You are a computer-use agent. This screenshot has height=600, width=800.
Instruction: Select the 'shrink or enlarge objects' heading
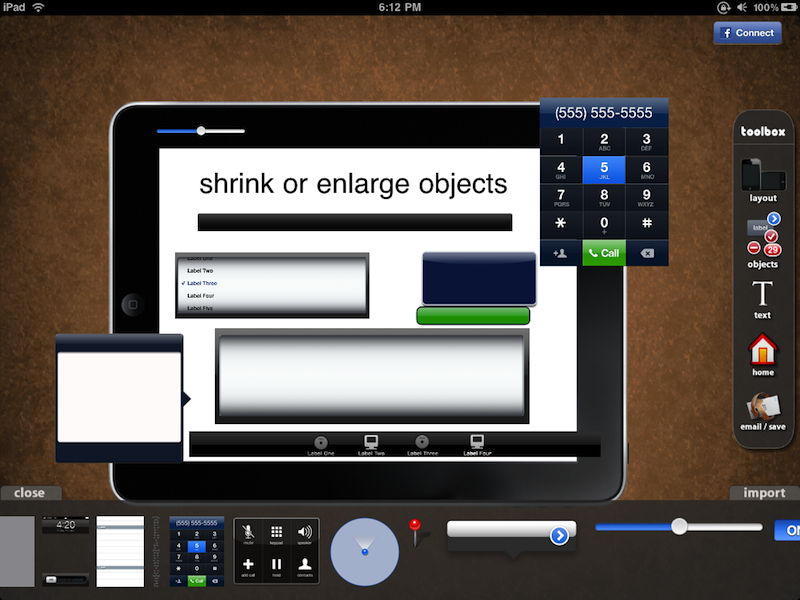click(353, 184)
